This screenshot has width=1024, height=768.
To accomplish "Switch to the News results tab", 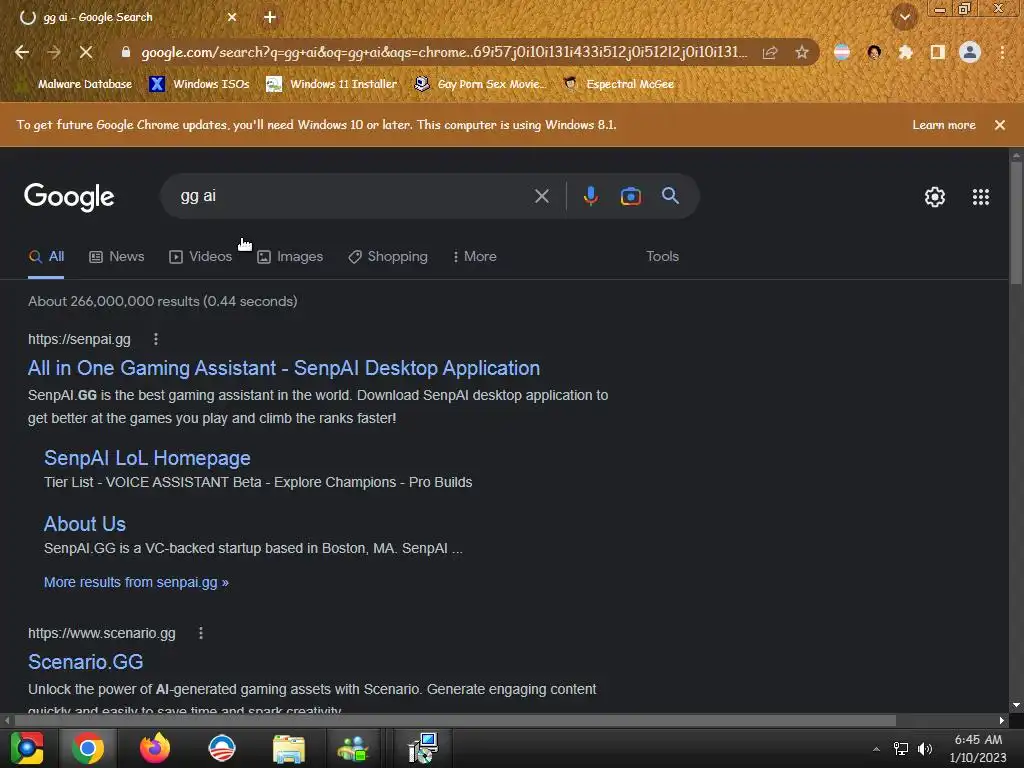I will [117, 257].
